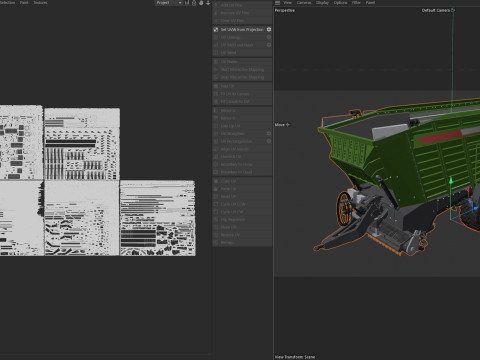Choose the UV Weld entry
Image resolution: width=480 pixels, height=360 pixels.
242,52
